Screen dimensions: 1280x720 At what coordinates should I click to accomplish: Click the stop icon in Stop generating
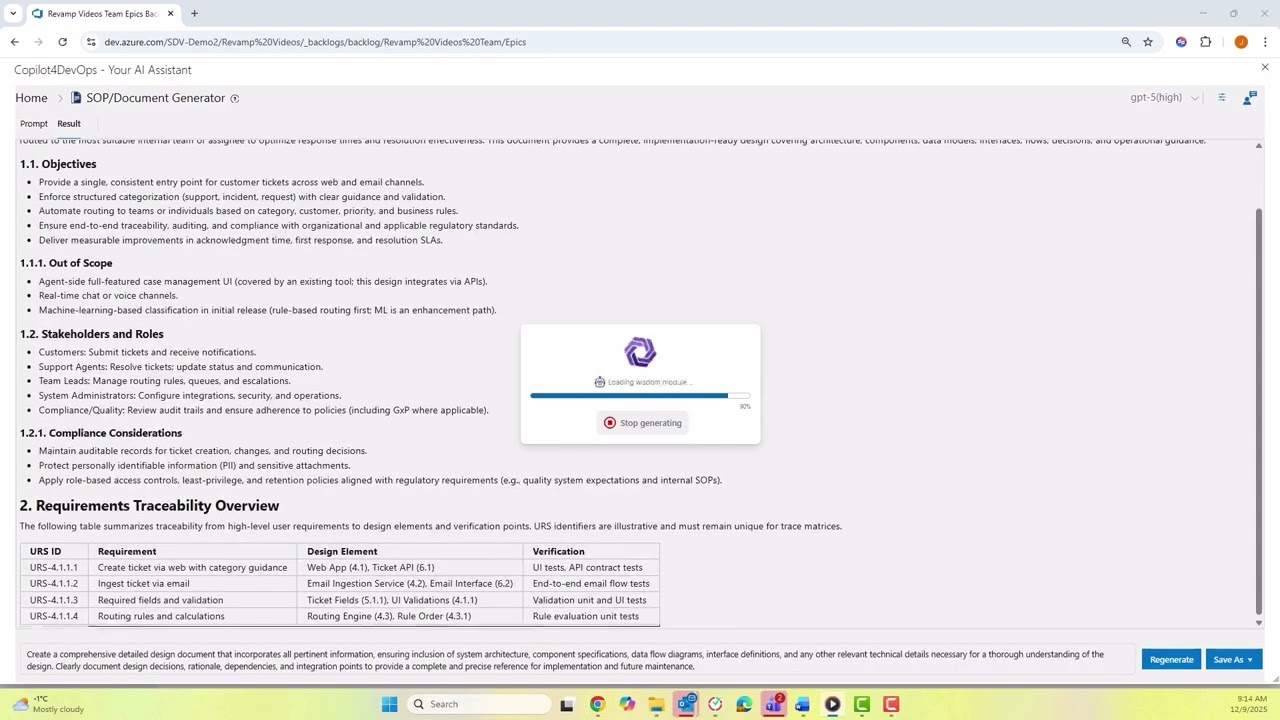coord(610,423)
